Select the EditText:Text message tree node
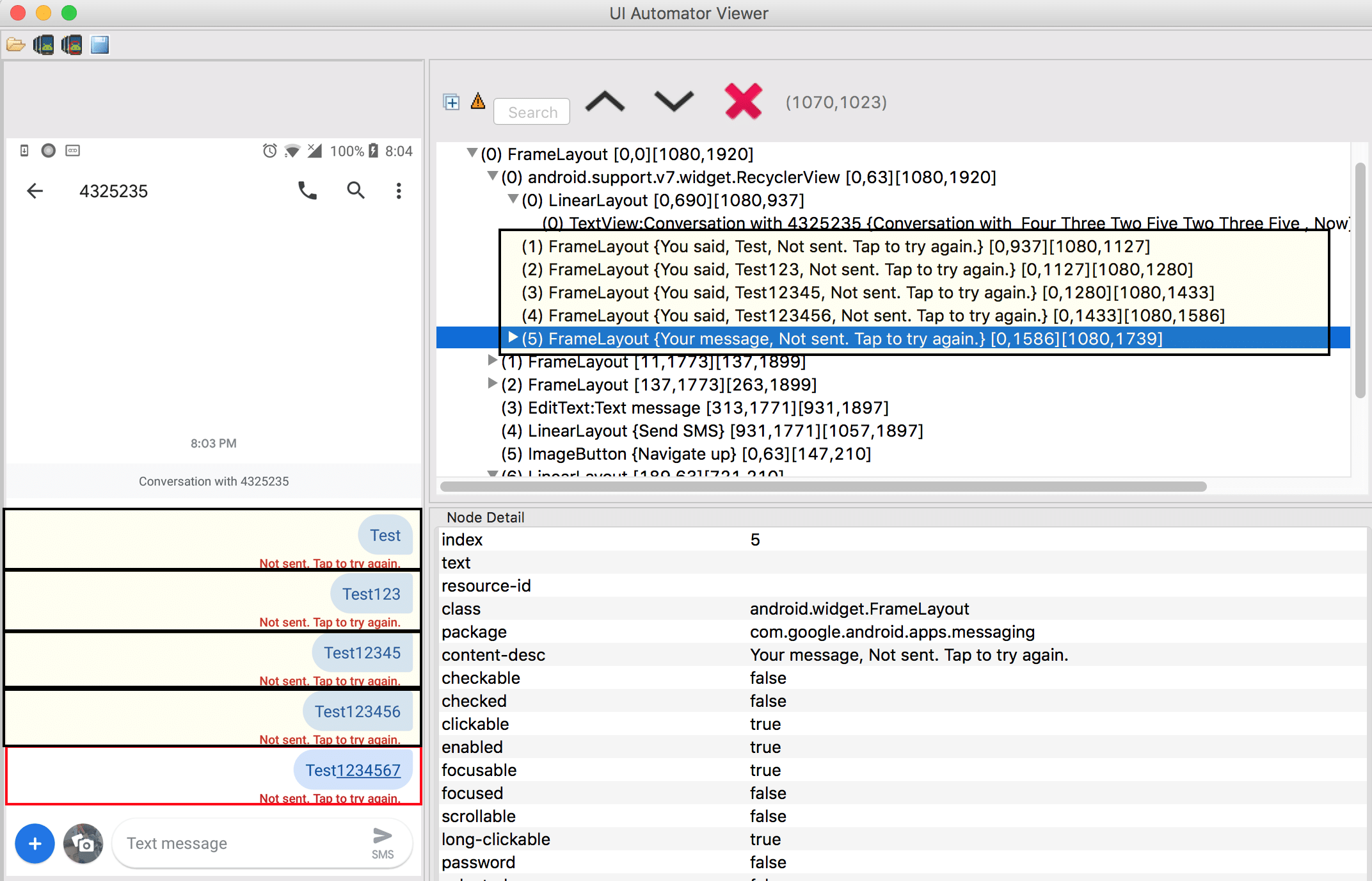The width and height of the screenshot is (1372, 881). point(695,408)
